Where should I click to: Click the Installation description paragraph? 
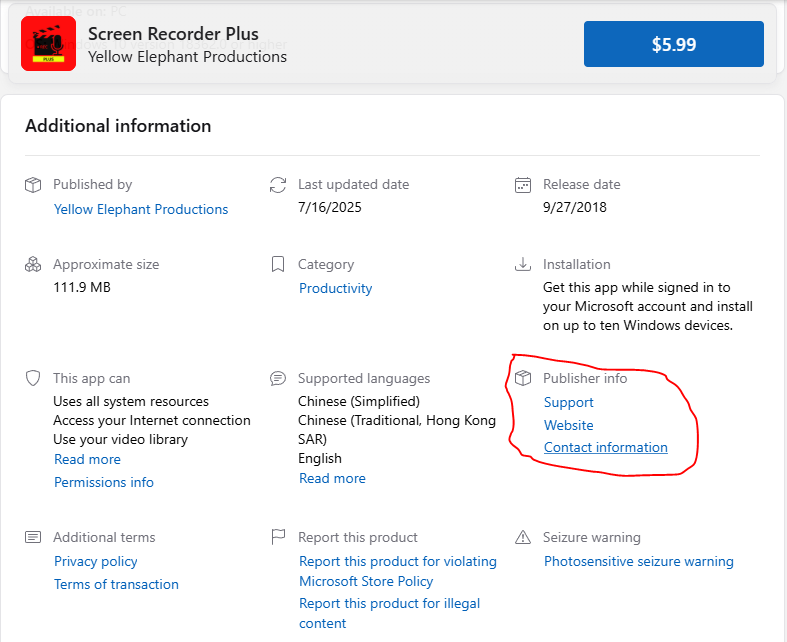(648, 306)
